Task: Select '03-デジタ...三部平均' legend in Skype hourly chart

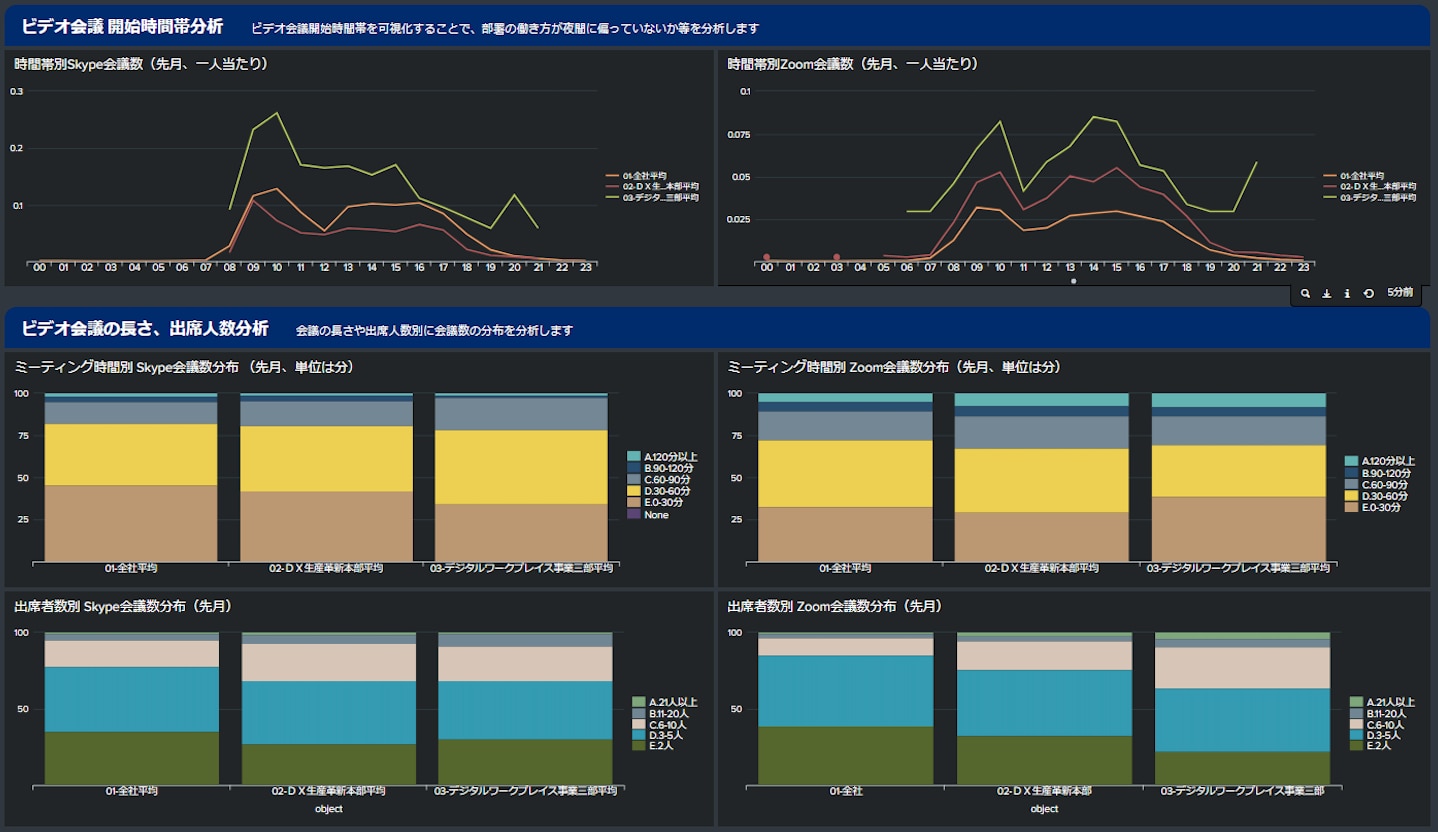Action: point(652,197)
